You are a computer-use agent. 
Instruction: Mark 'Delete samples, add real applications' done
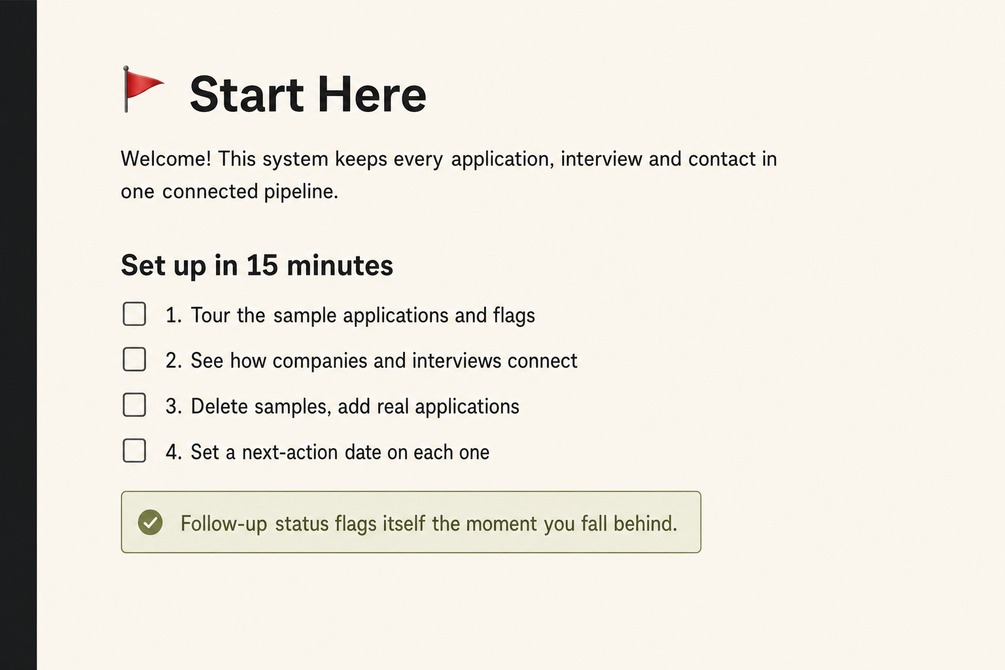click(x=134, y=405)
